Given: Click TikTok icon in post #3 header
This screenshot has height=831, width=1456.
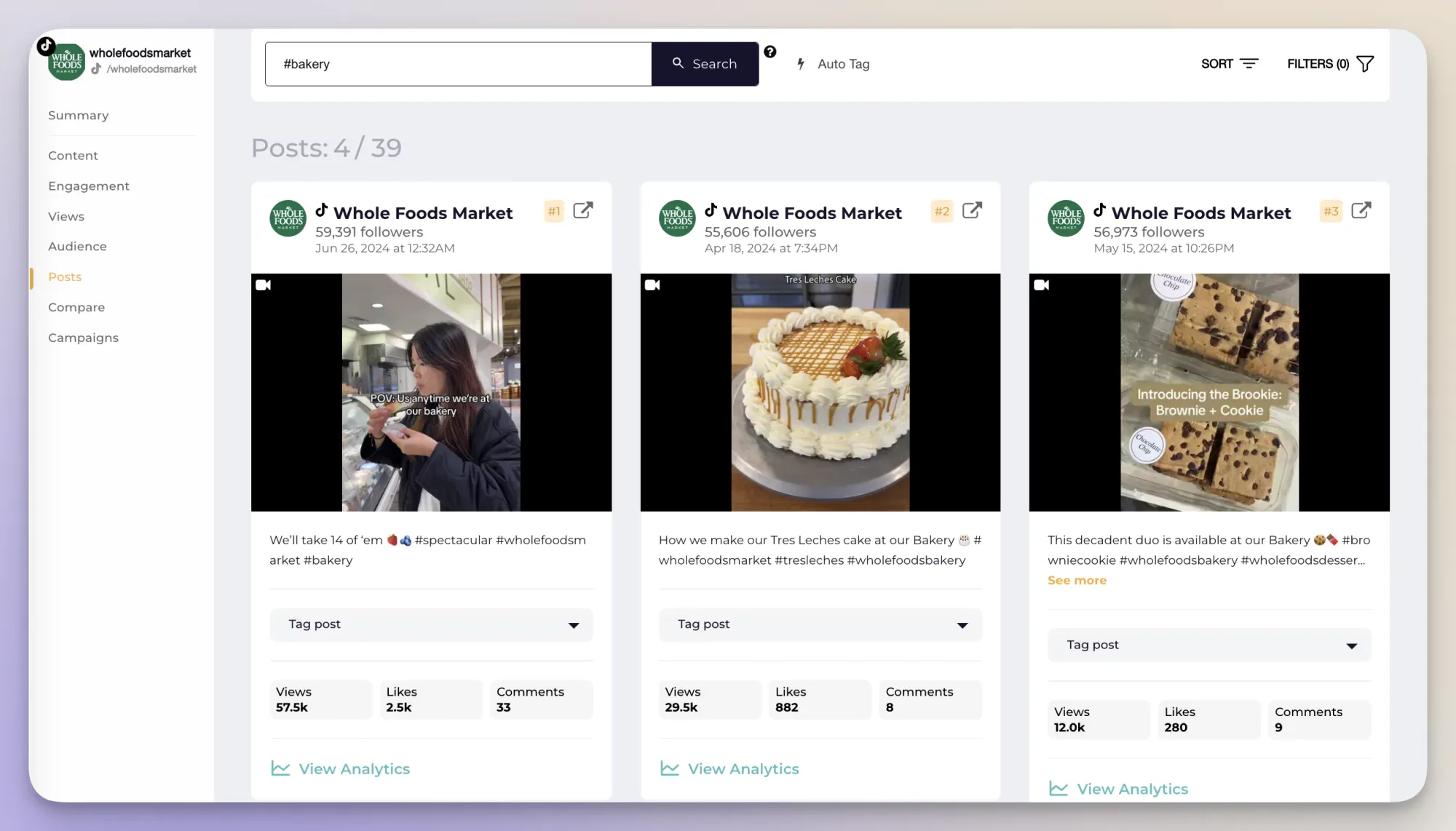Looking at the screenshot, I should coord(1100,210).
